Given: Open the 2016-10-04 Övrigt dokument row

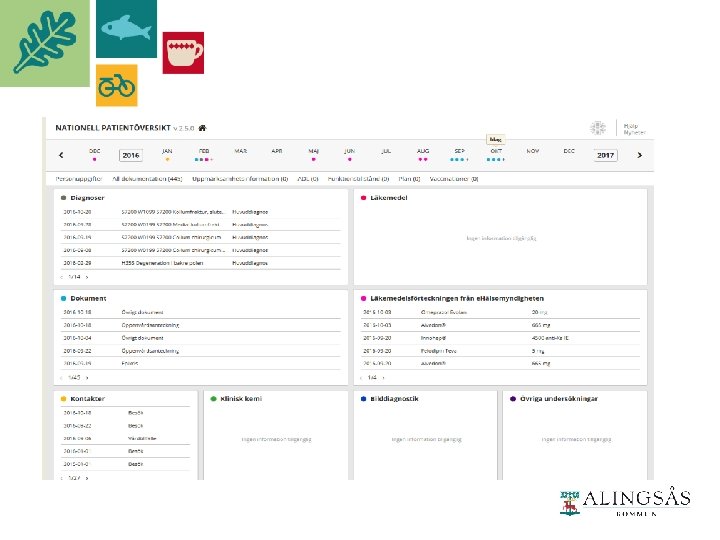Looking at the screenshot, I should (x=201, y=338).
